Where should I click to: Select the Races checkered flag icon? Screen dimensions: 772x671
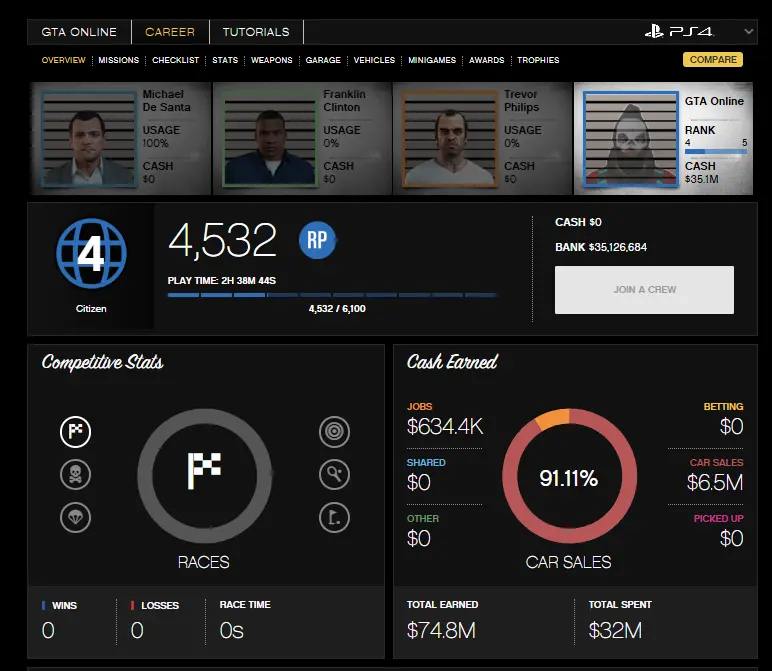click(x=76, y=432)
